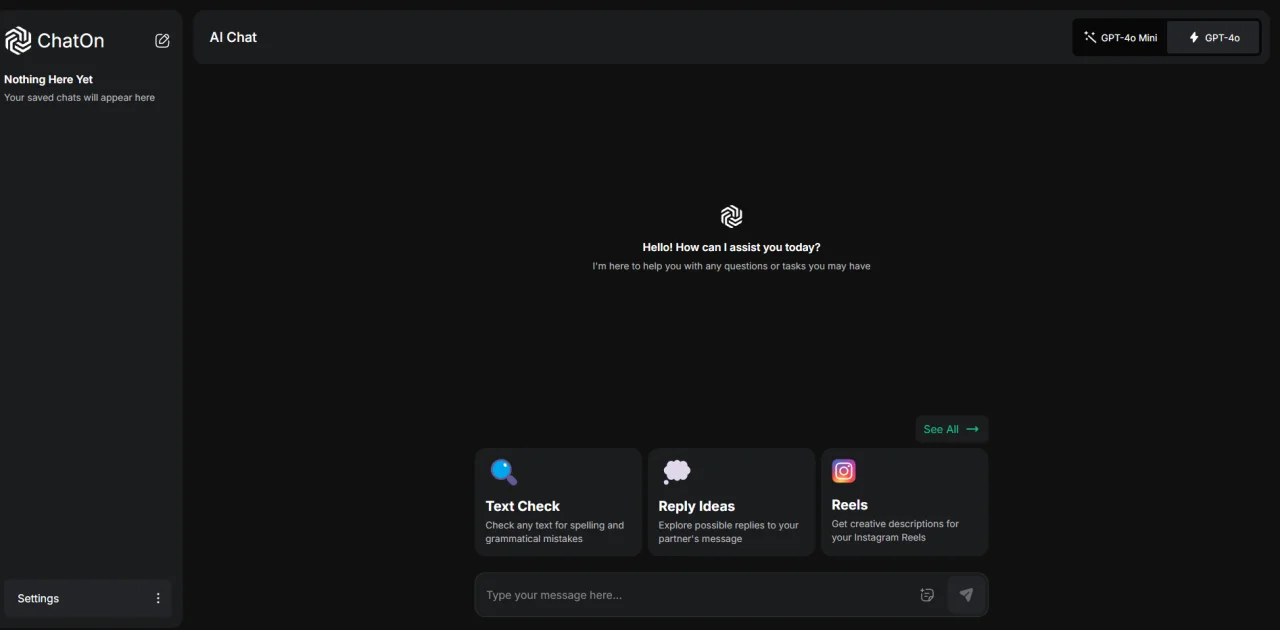This screenshot has width=1280, height=630.
Task: Start a new chat with compose icon
Action: (162, 41)
